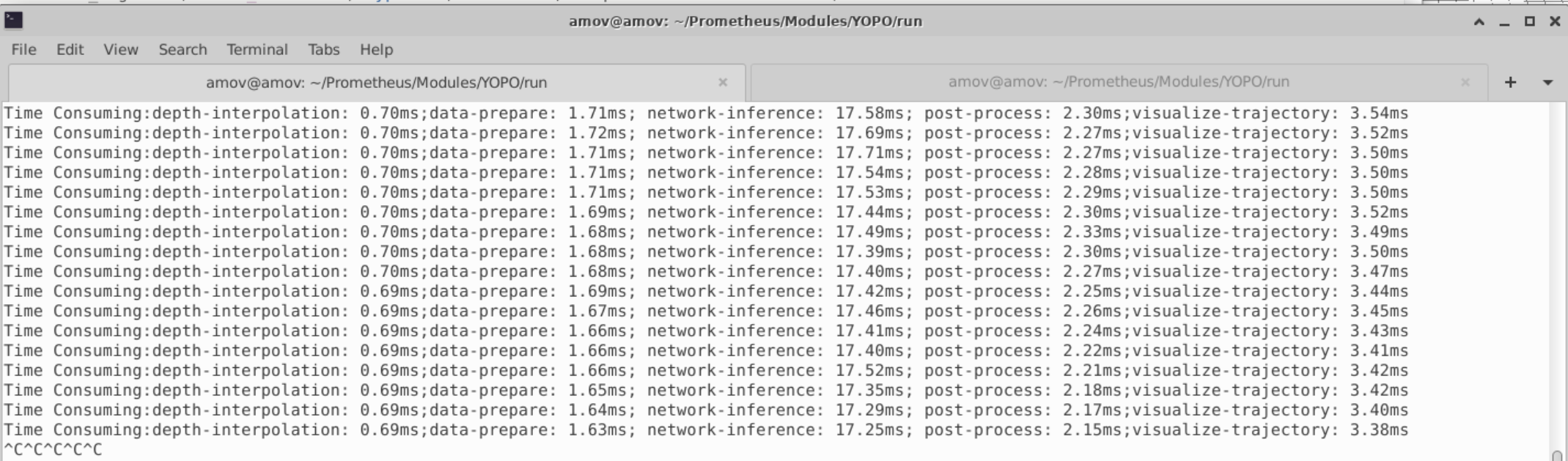Close the first terminal tab
The height and width of the screenshot is (461, 1568).
click(x=723, y=83)
